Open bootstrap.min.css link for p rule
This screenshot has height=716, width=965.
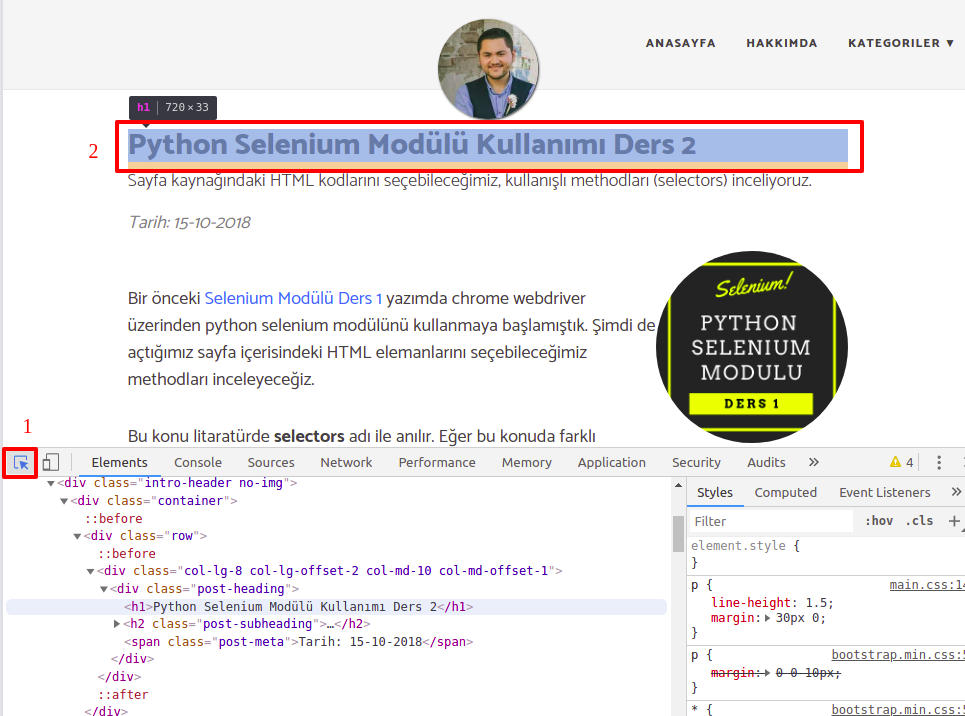click(x=898, y=655)
